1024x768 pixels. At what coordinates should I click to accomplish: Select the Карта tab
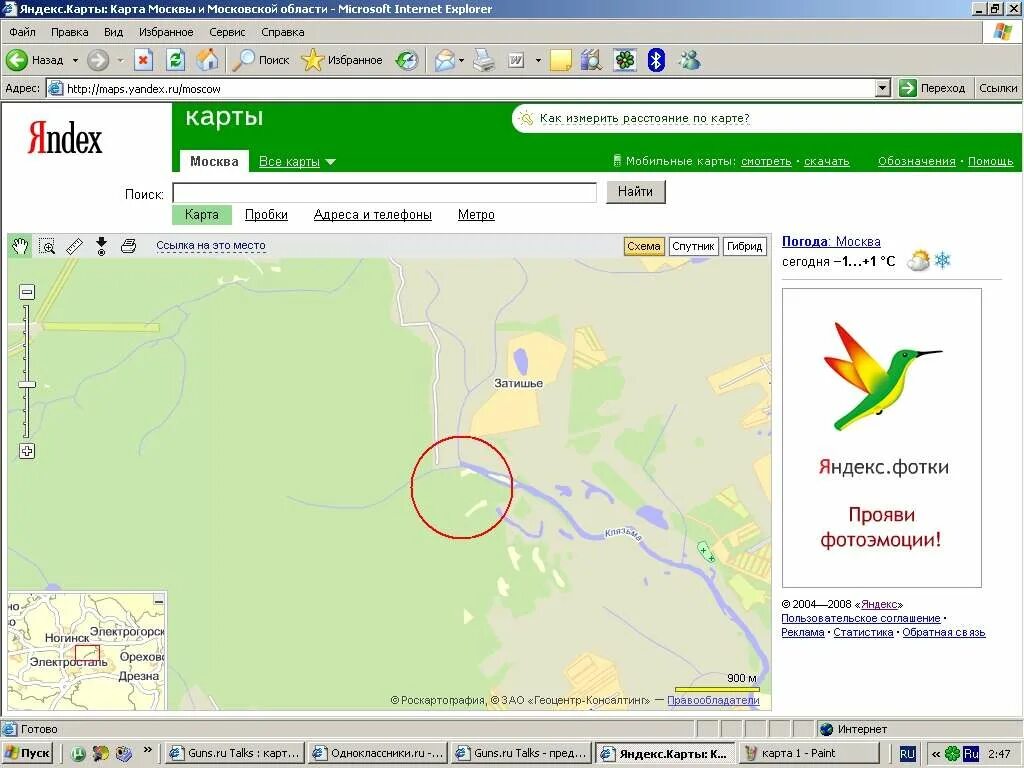pos(201,214)
